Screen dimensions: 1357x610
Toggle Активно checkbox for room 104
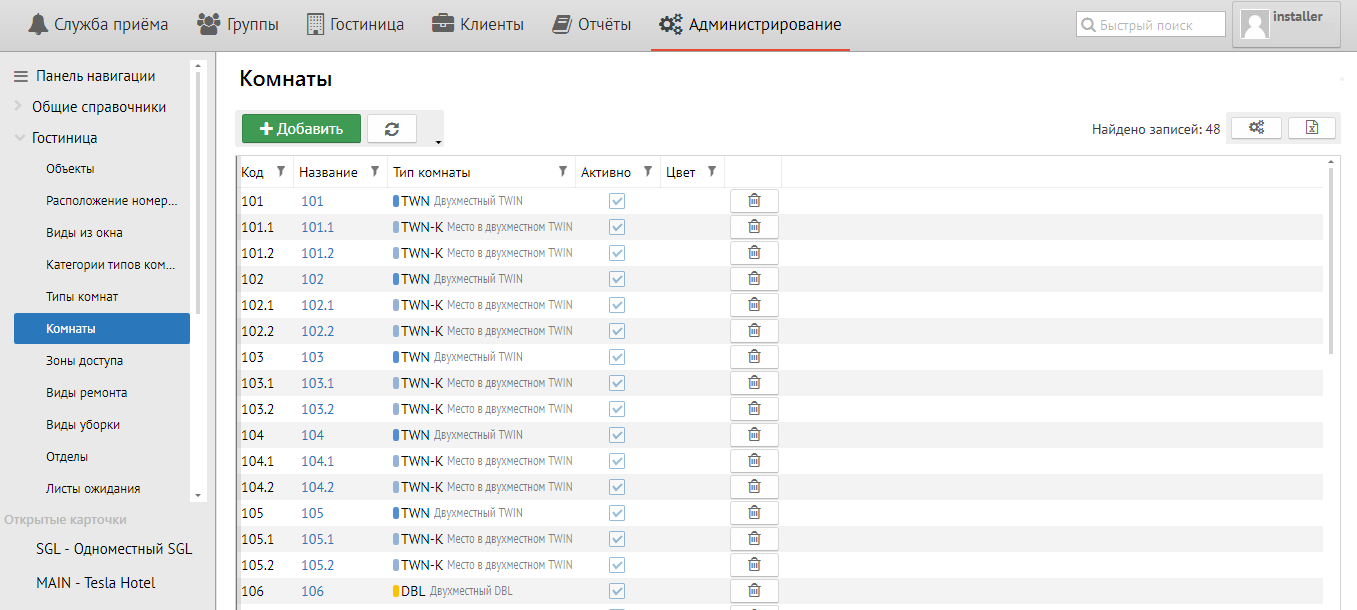617,435
